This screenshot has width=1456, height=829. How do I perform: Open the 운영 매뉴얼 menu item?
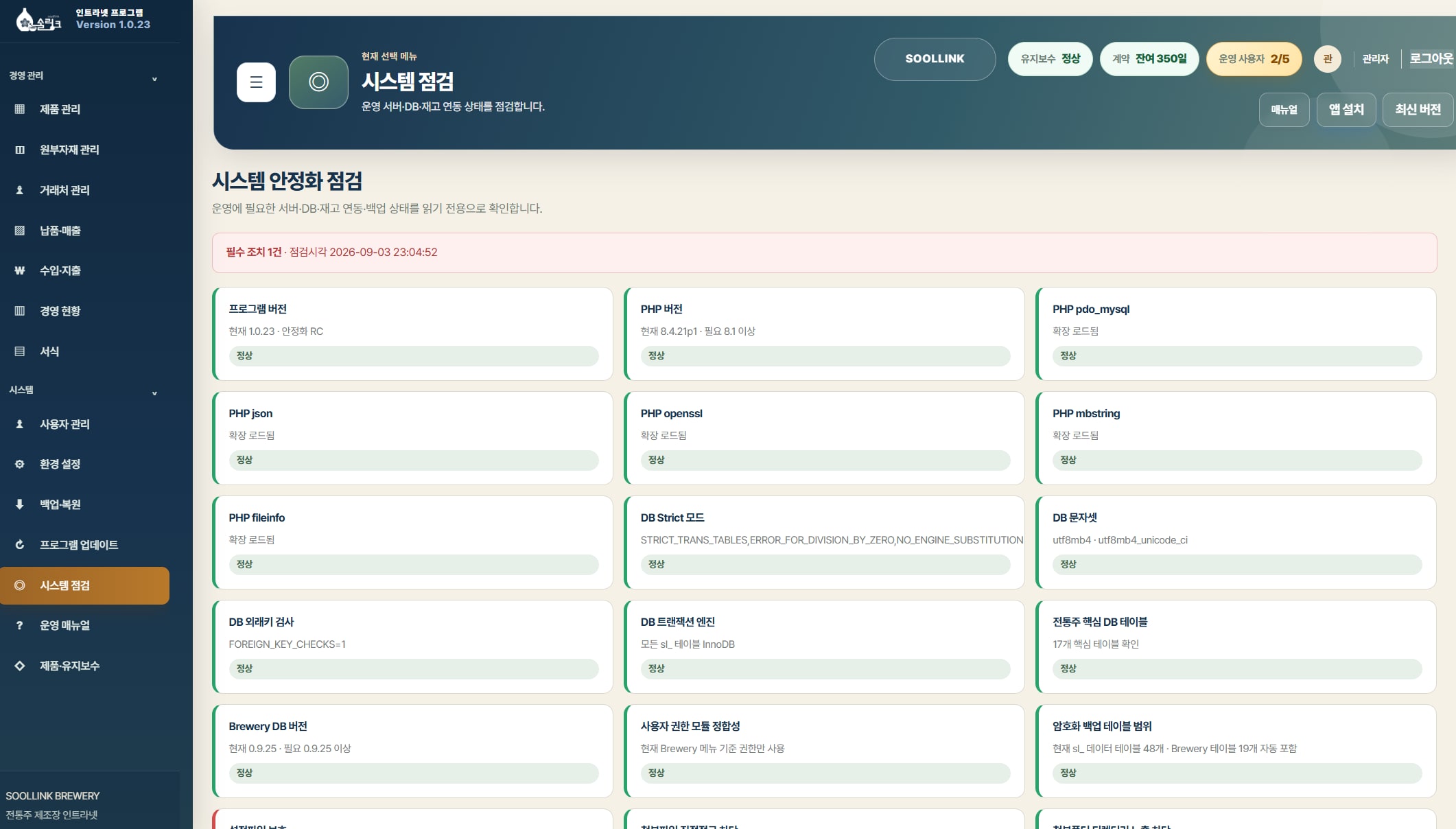click(84, 625)
